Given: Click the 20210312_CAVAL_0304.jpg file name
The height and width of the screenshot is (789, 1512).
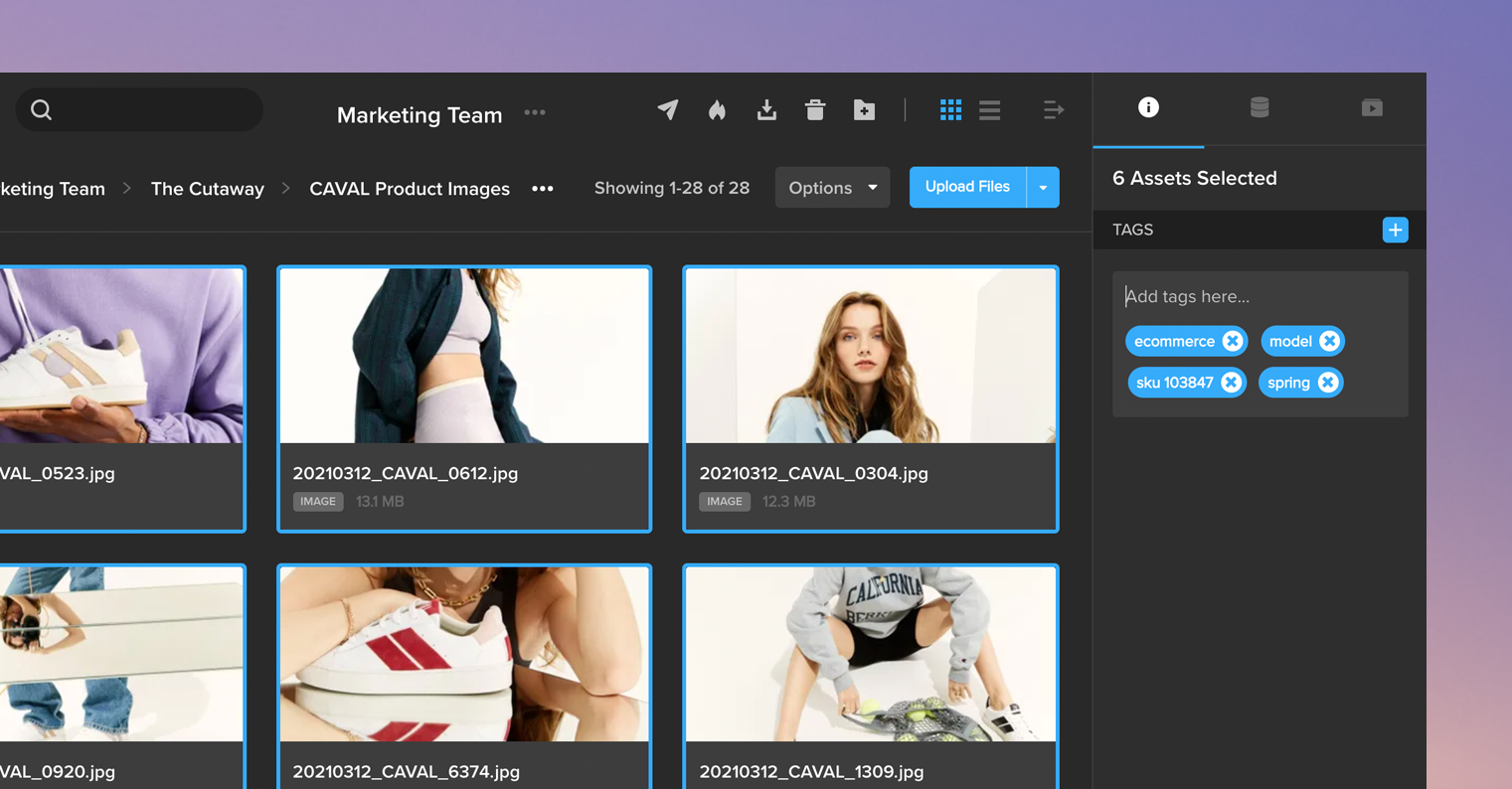Looking at the screenshot, I should click(x=813, y=473).
